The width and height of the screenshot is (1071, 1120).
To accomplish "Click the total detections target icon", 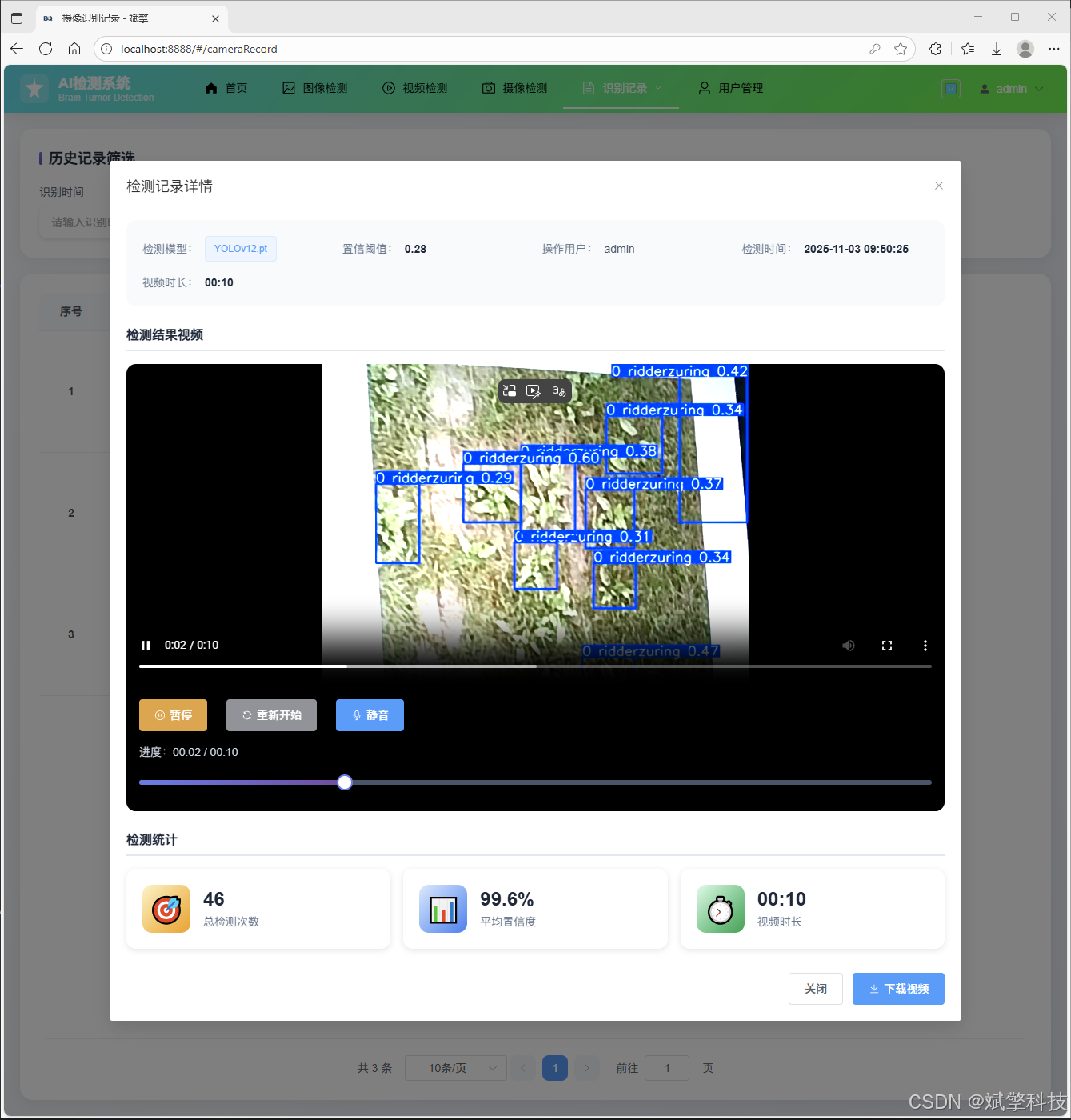I will 166,909.
